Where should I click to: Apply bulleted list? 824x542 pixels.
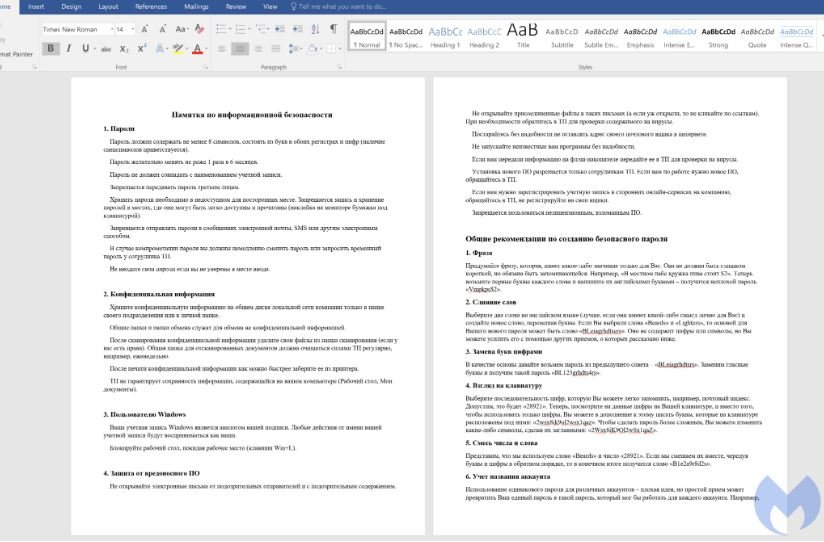[x=221, y=29]
